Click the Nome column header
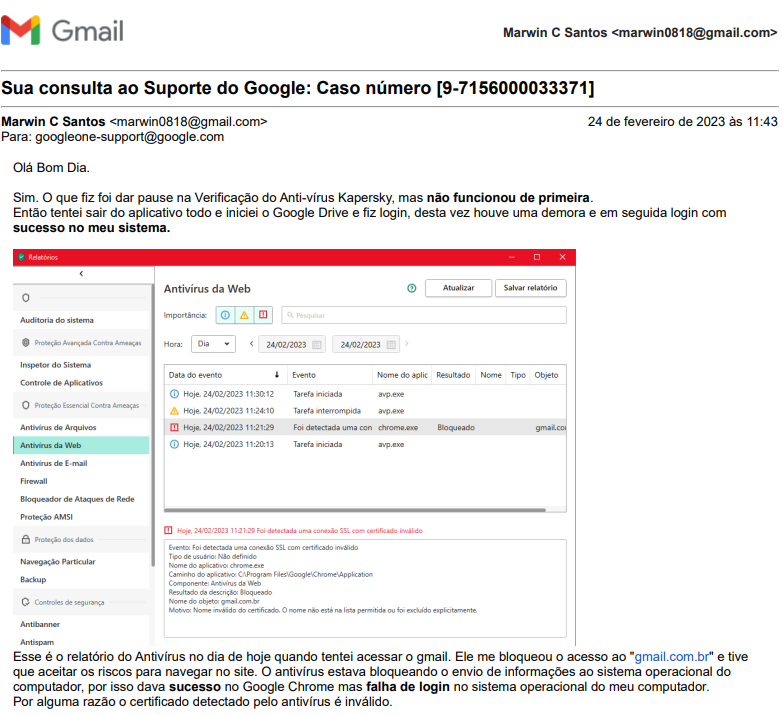 (491, 375)
